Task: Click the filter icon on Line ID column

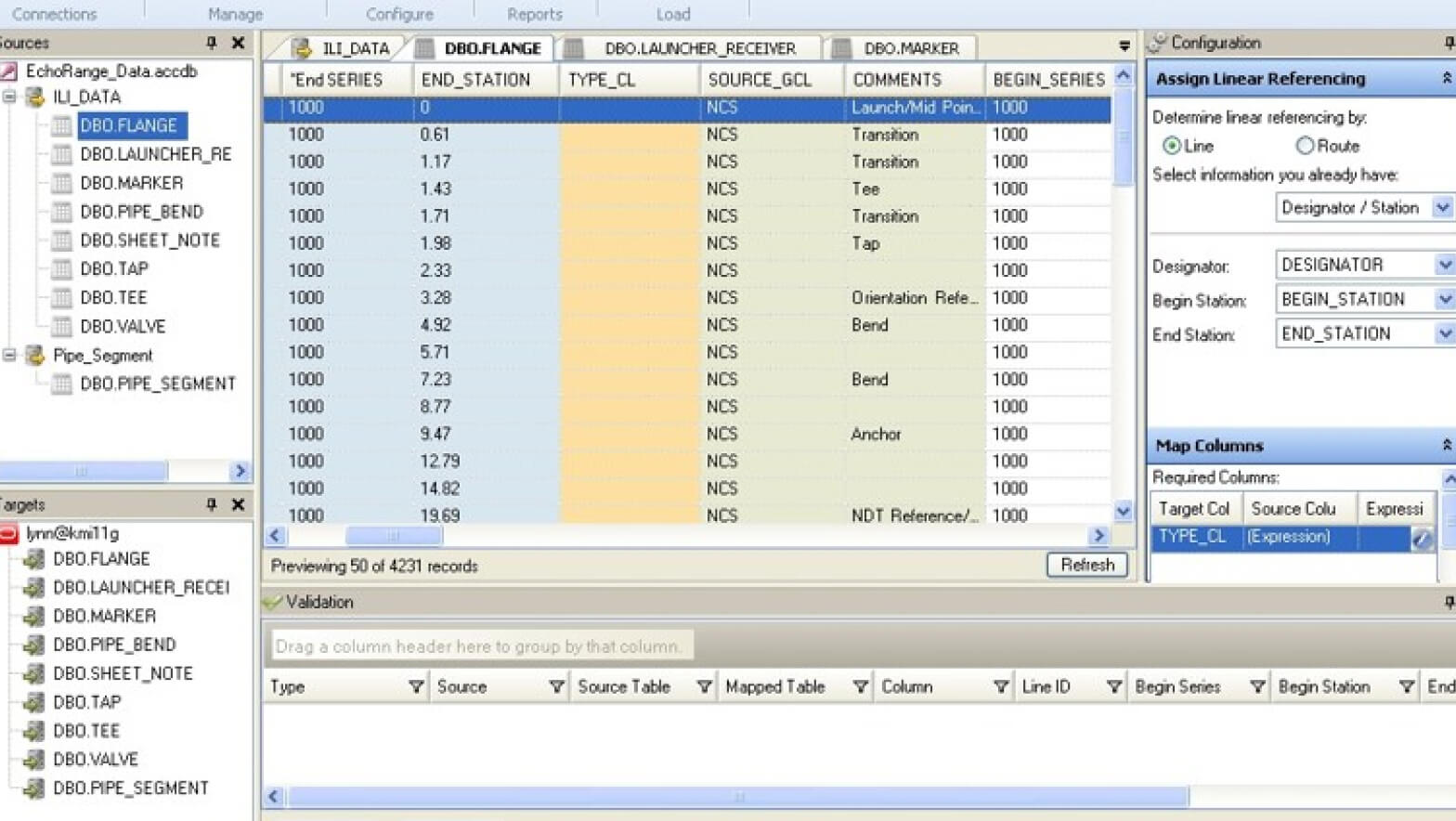Action: coord(1113,687)
